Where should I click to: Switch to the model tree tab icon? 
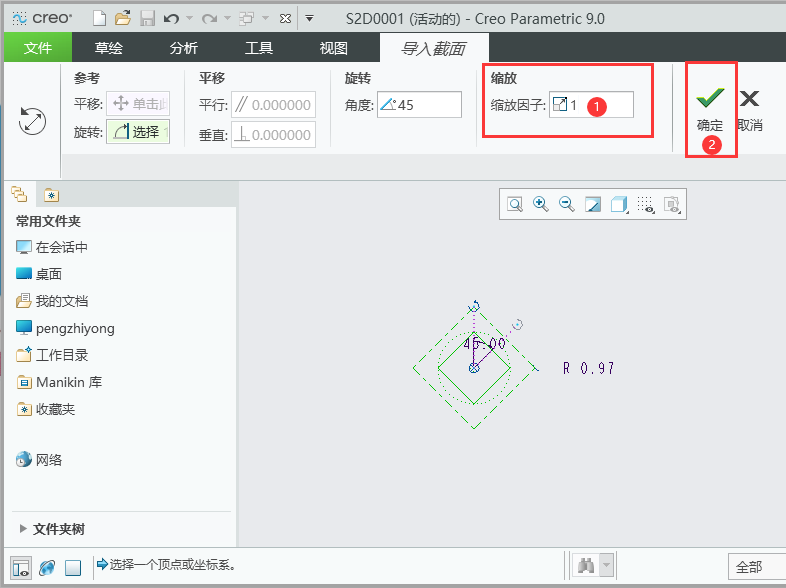(x=20, y=194)
